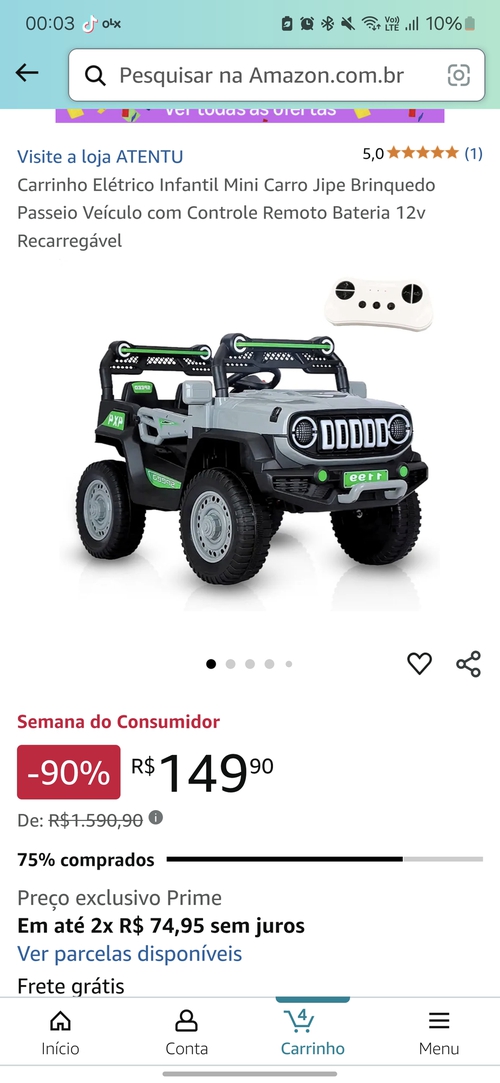Open the Menu hamburger icon

(439, 1033)
